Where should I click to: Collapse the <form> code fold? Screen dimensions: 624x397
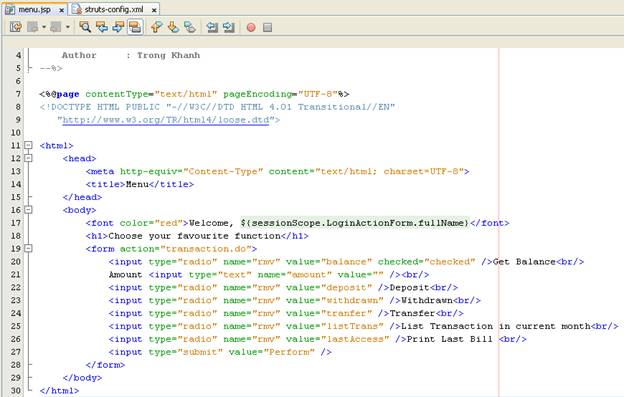pyautogui.click(x=28, y=248)
